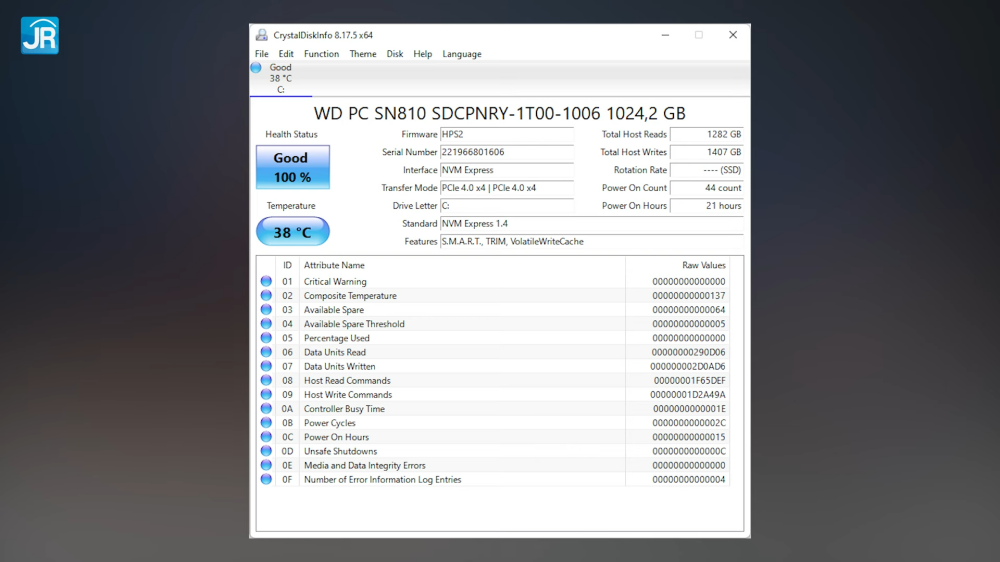Click the status orb for Unsafe Shutdowns
Screen dimensions: 1000x562
tap(266, 451)
